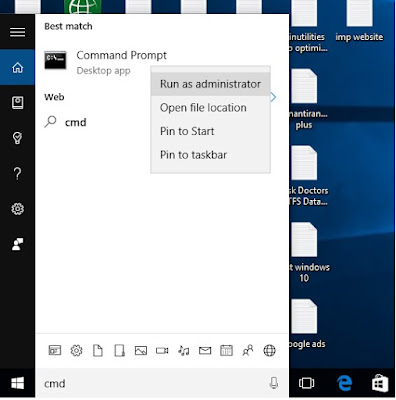Image resolution: width=396 pixels, height=400 pixels.
Task: Click the lightbulb reminders icon
Action: (x=17, y=138)
